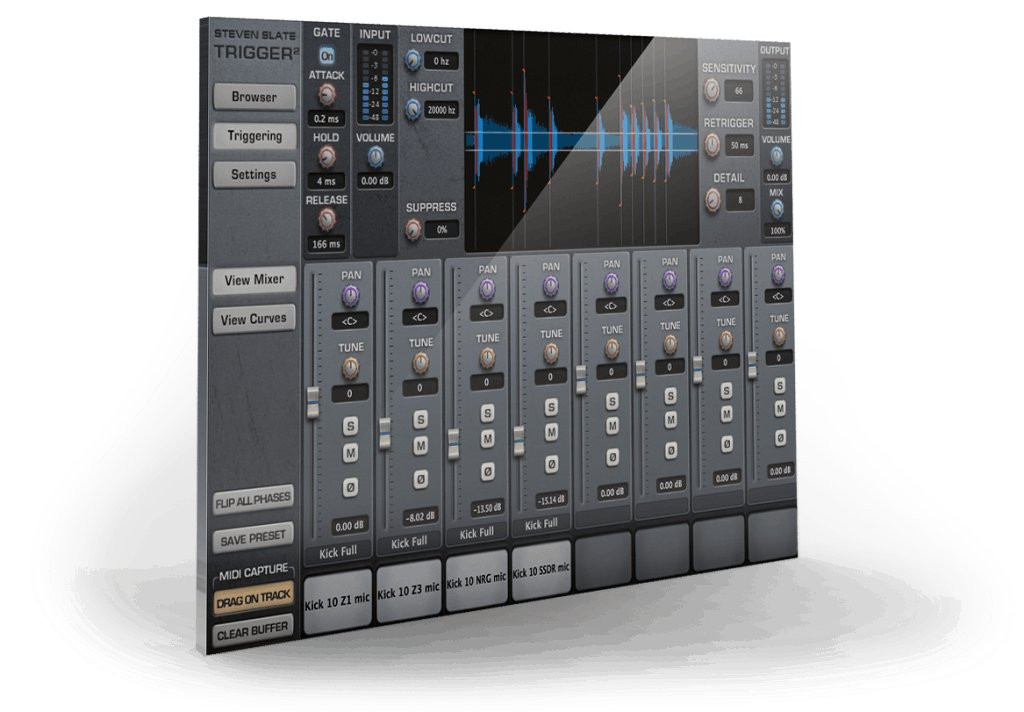The height and width of the screenshot is (712, 1024).
Task: Flip phase on Kick 10 SSDR mic channel
Action: tap(551, 464)
